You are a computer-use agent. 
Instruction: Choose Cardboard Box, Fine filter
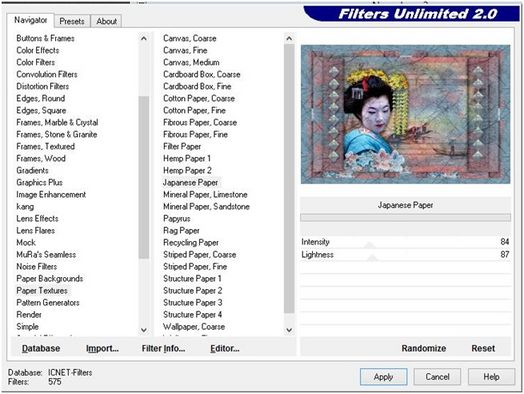coord(197,87)
